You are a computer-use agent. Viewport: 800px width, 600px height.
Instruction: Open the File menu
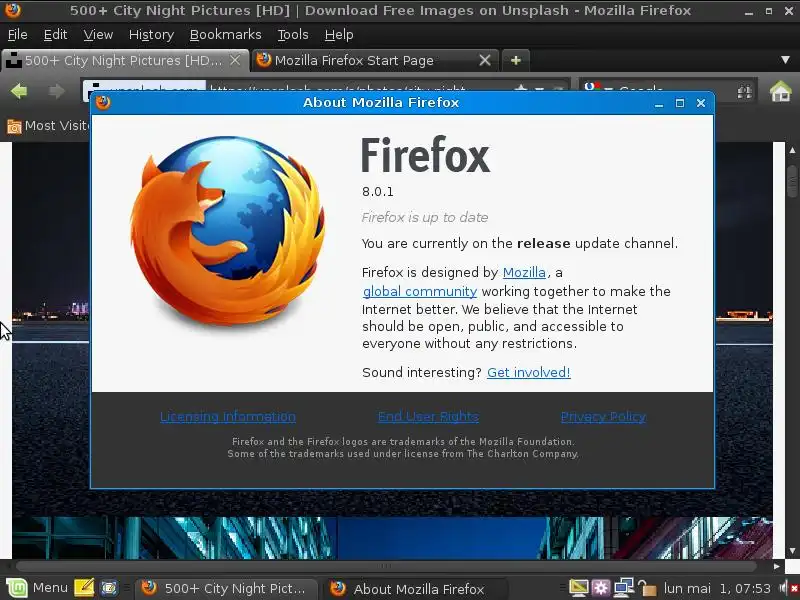coord(17,35)
